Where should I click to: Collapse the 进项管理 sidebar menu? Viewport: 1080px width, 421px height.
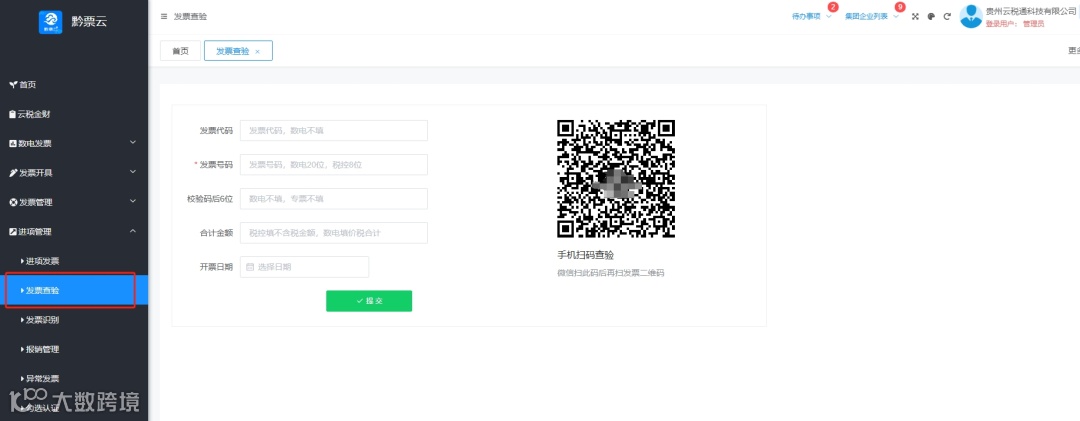point(74,232)
